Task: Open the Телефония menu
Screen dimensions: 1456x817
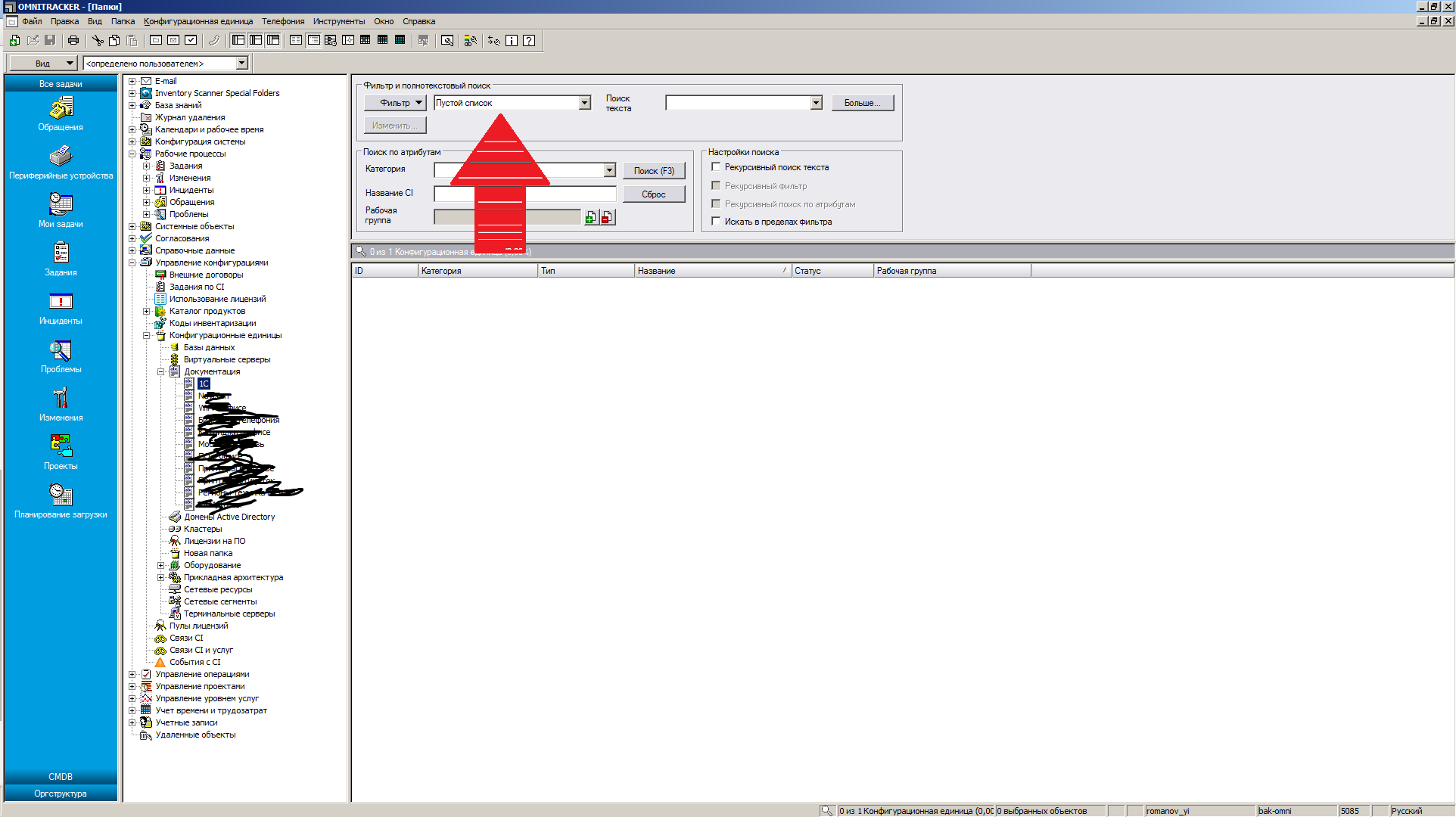Action: point(283,21)
